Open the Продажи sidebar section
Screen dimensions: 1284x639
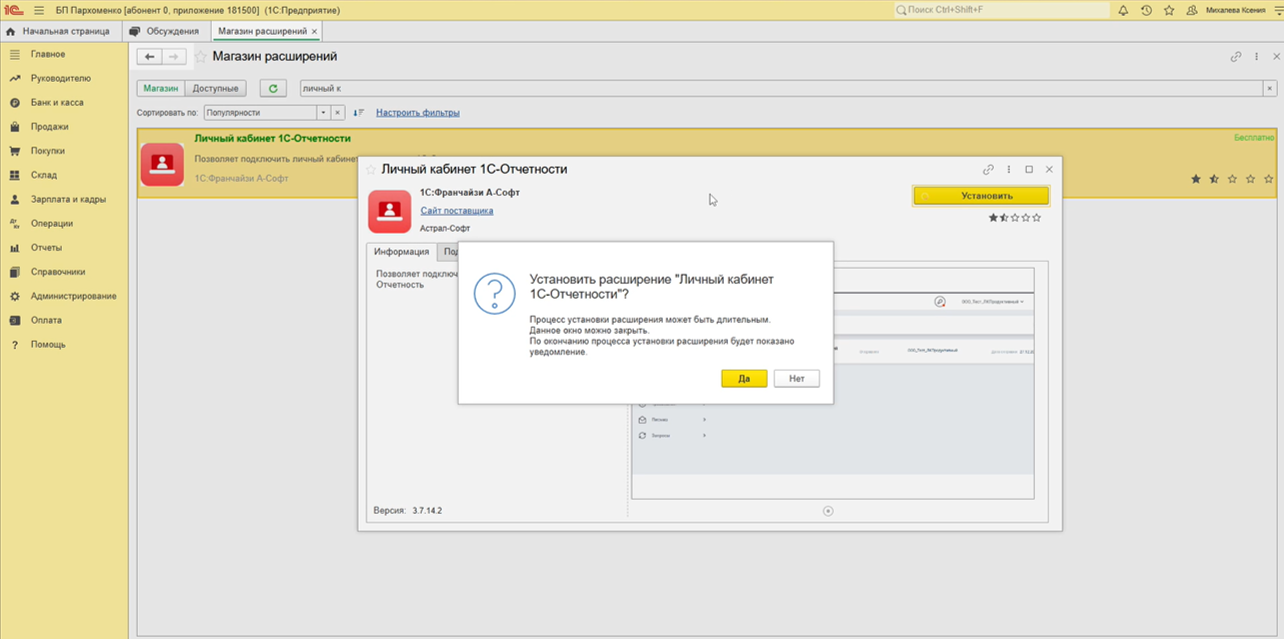click(x=50, y=127)
